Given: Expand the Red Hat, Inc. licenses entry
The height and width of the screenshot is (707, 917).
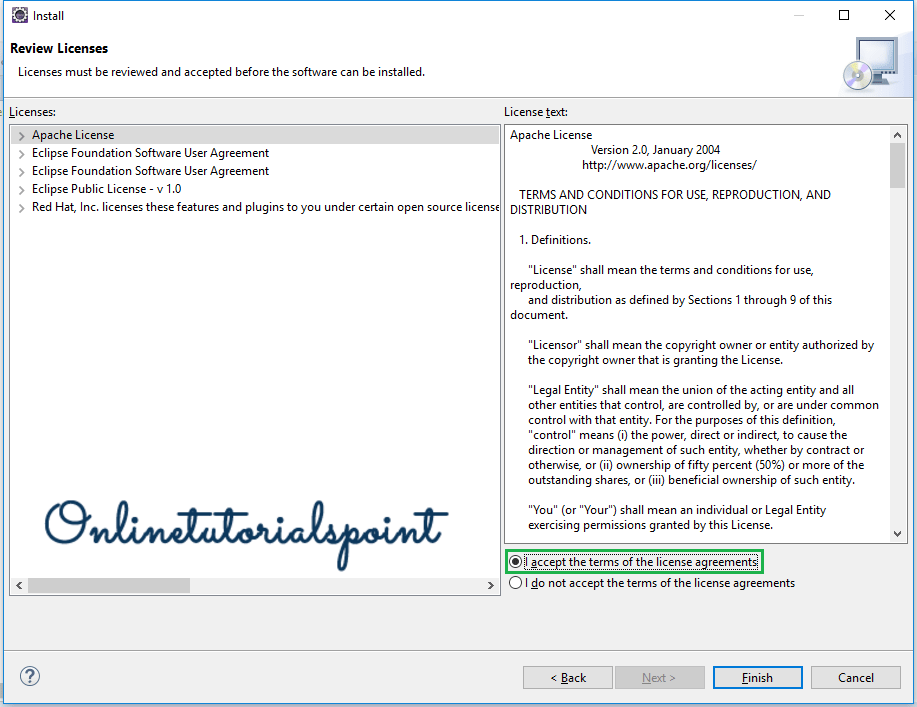Looking at the screenshot, I should (21, 207).
